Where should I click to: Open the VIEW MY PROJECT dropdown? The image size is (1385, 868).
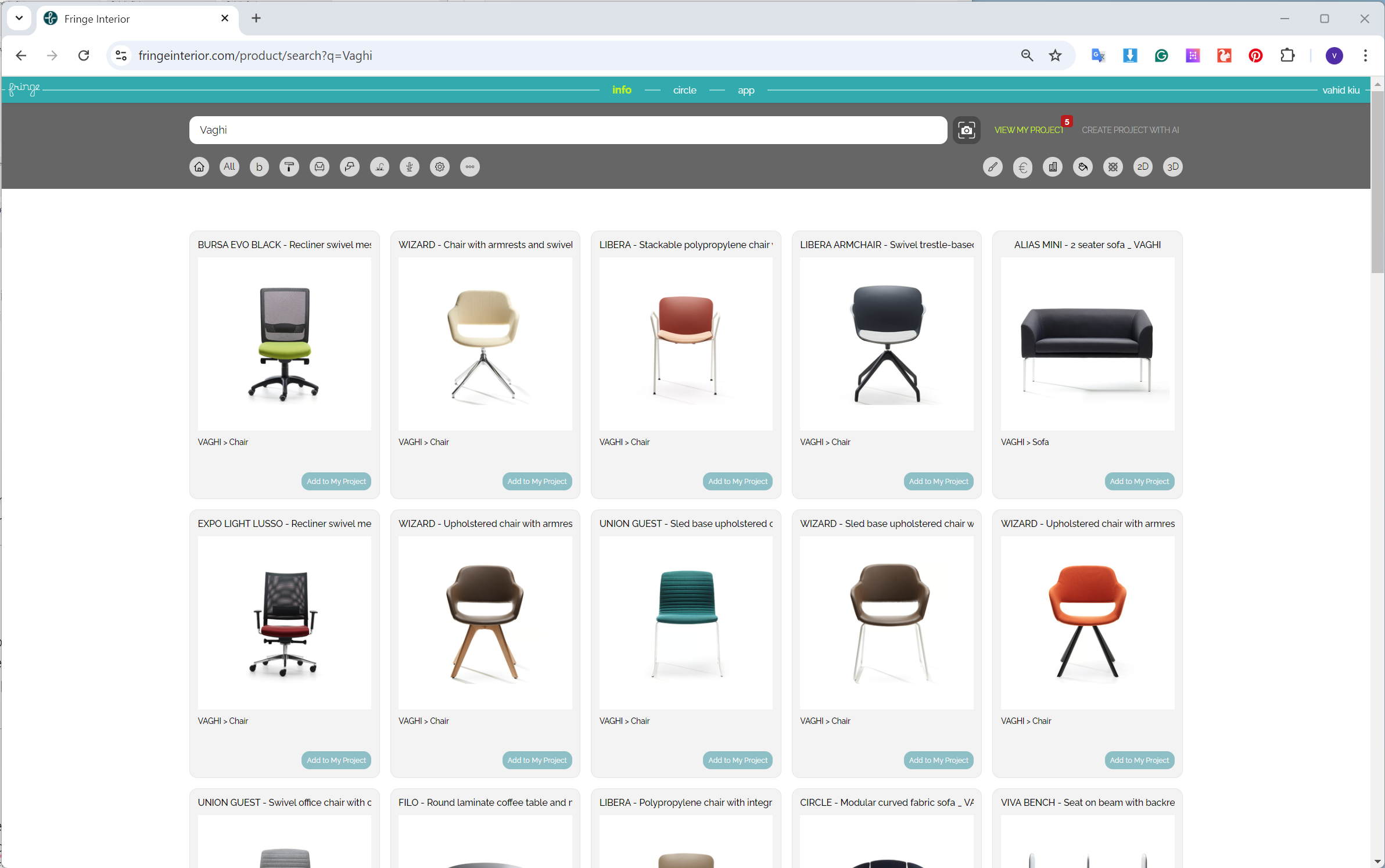(1031, 130)
